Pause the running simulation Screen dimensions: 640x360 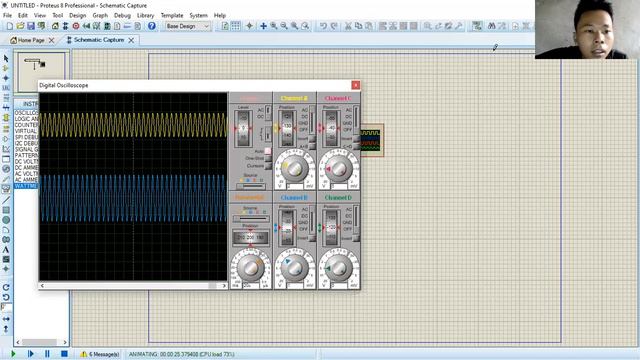[47, 354]
